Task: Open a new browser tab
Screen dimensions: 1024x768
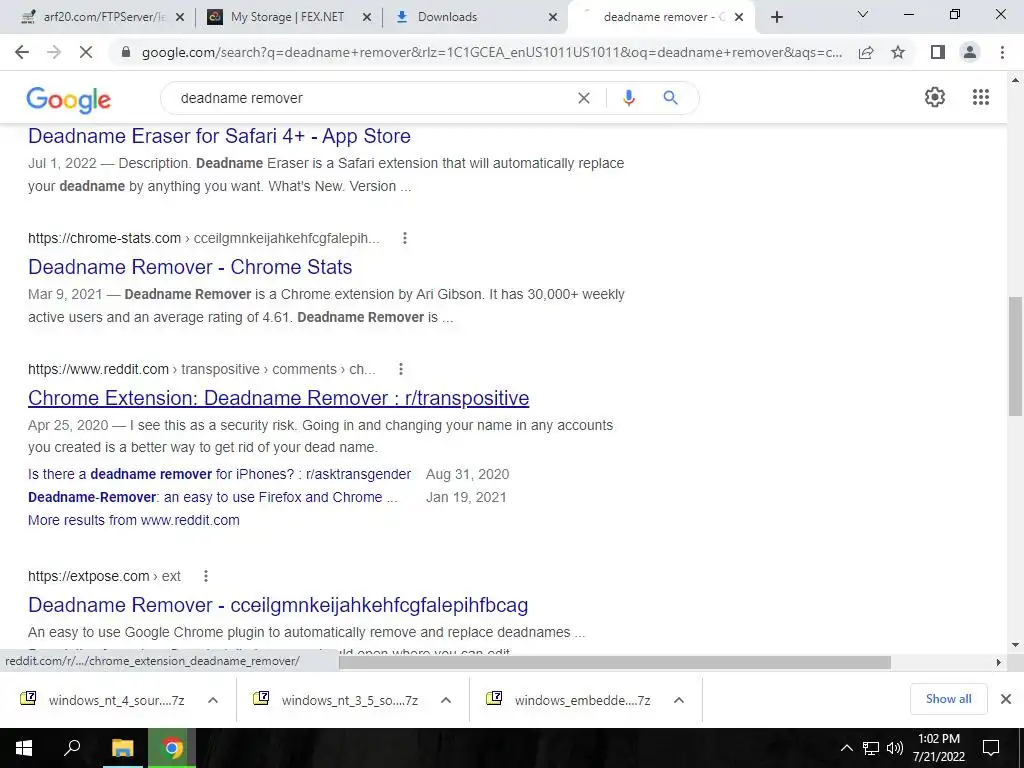Action: (x=776, y=17)
